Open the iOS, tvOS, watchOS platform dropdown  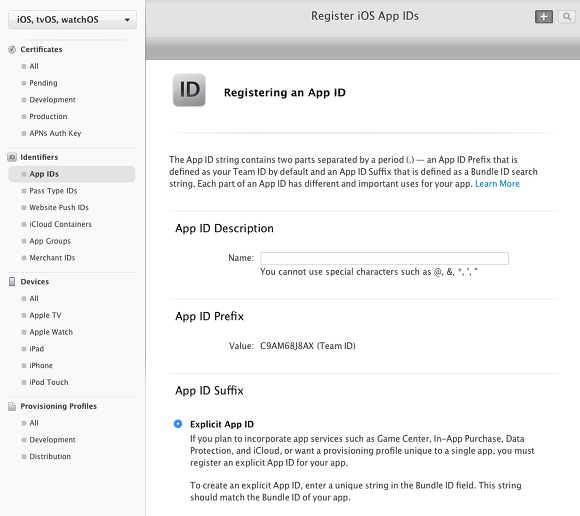point(72,20)
